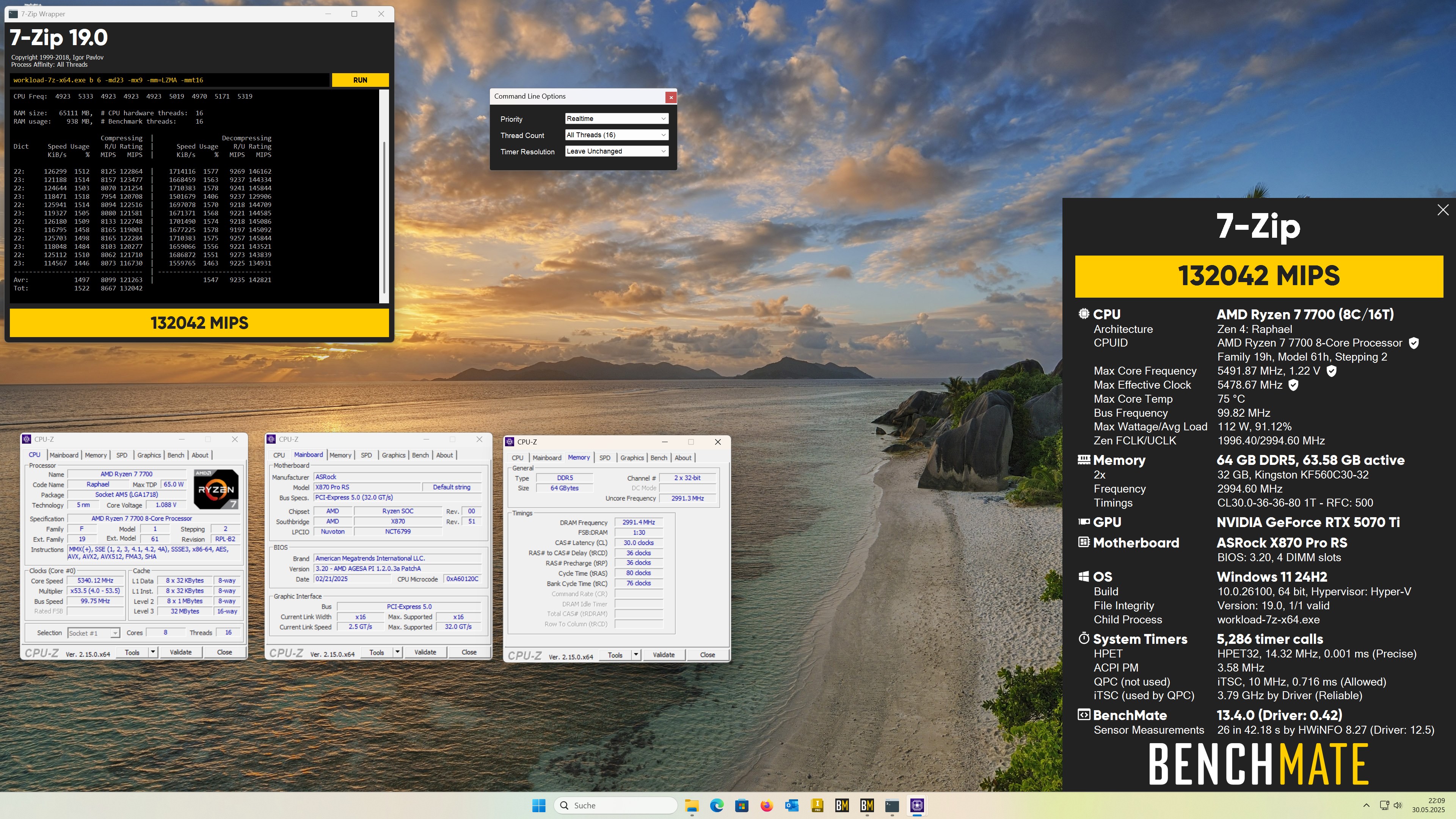Click the Memory section icon in BenchMate
Screen dimensions: 1456x819
(x=1084, y=460)
